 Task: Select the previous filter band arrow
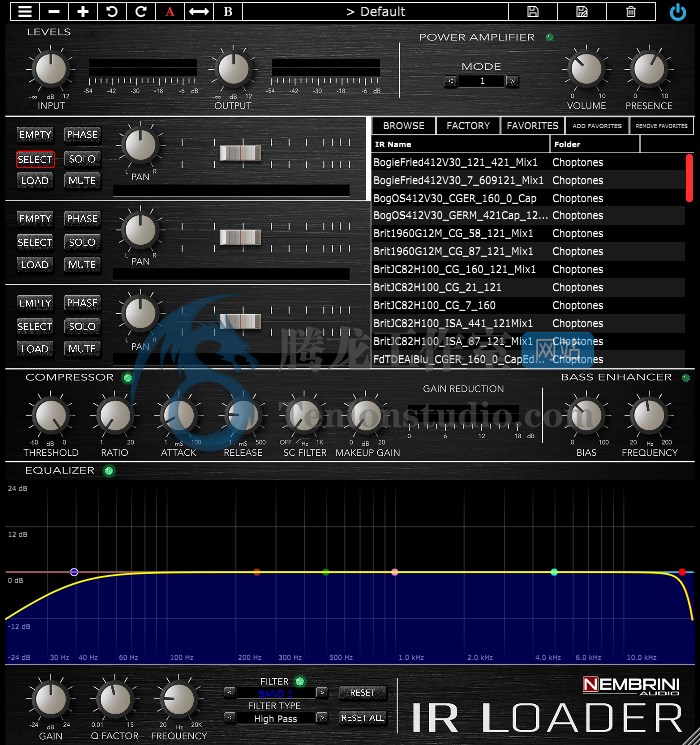coord(229,693)
